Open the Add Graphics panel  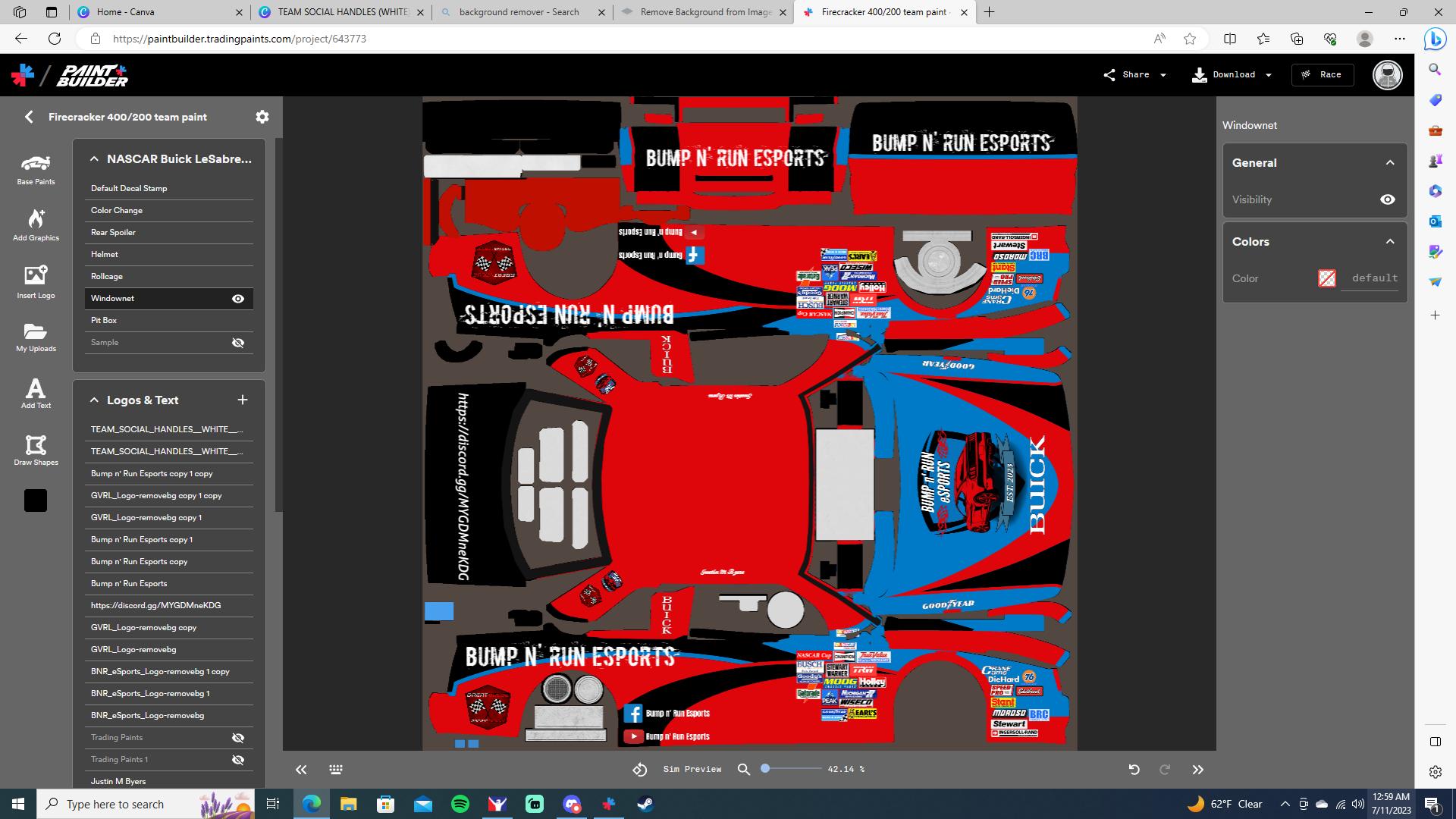(36, 225)
